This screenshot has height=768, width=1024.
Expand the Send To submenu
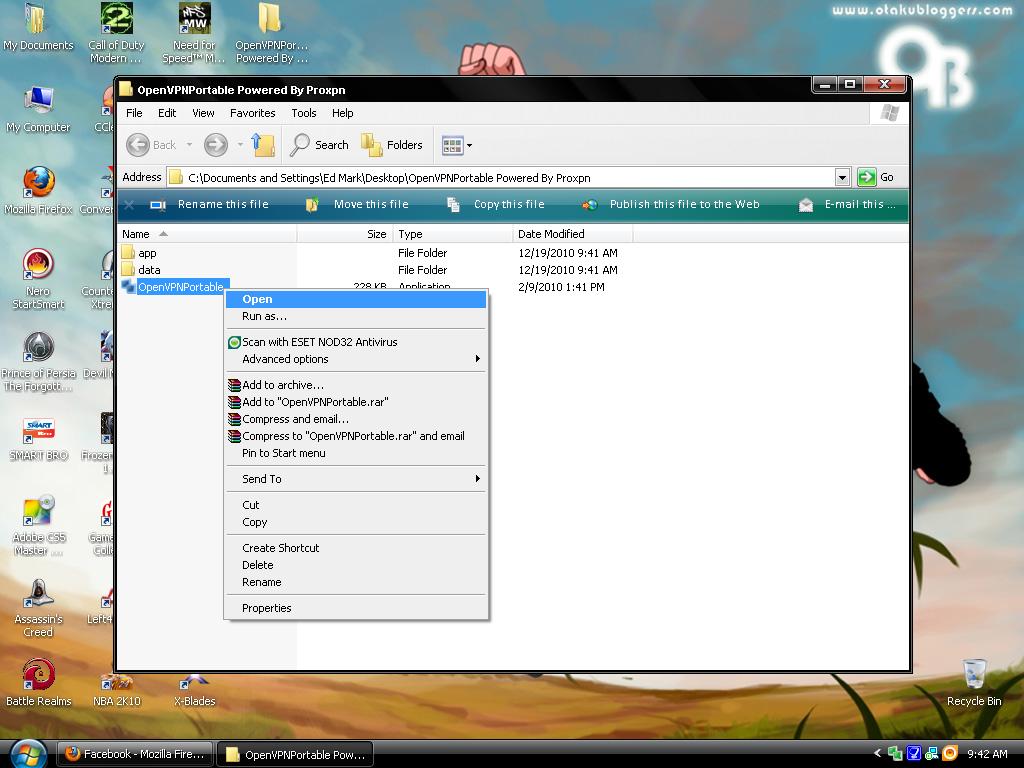[356, 479]
